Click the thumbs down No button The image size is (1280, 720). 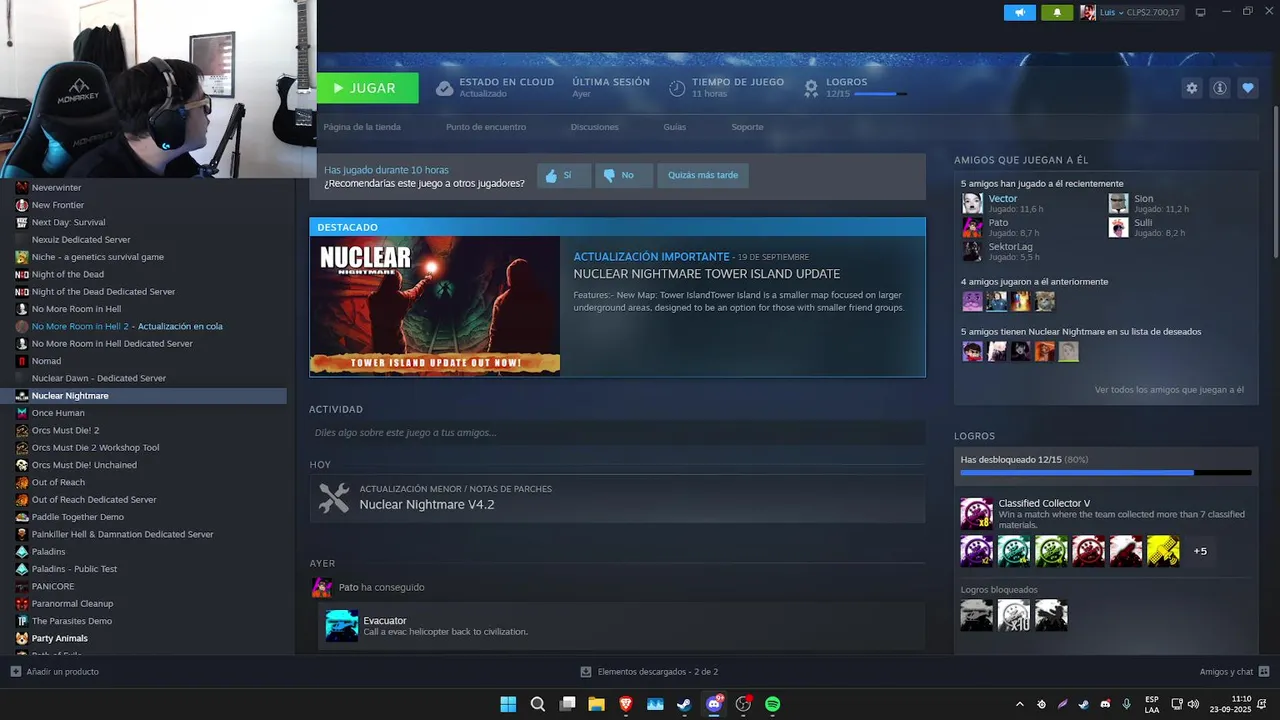pyautogui.click(x=624, y=175)
